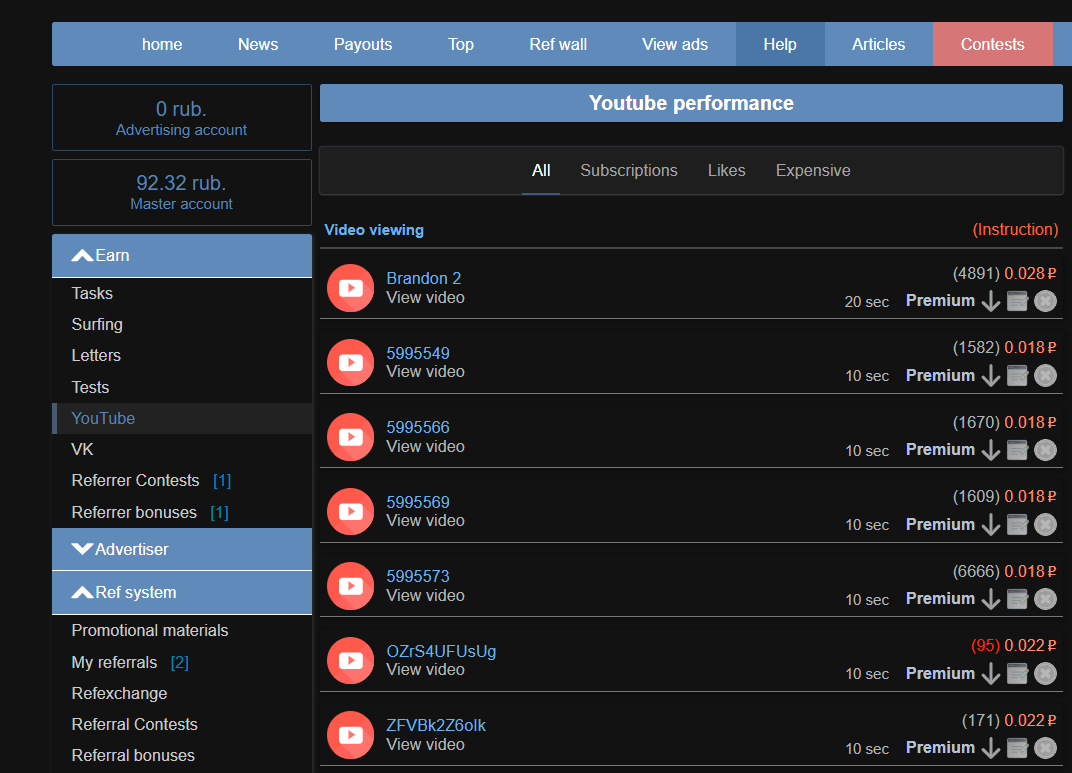Image resolution: width=1072 pixels, height=773 pixels.
Task: Open the Ref wall menu item
Action: pyautogui.click(x=558, y=44)
